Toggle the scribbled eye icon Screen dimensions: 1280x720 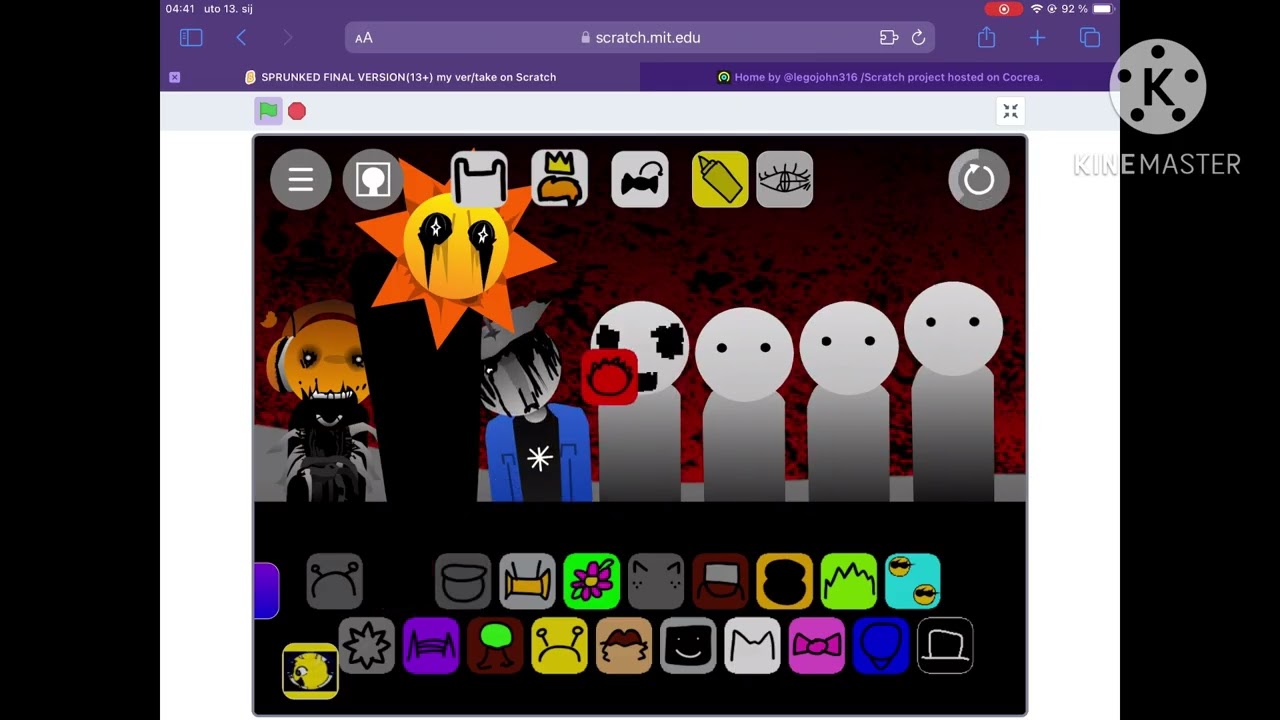point(785,180)
